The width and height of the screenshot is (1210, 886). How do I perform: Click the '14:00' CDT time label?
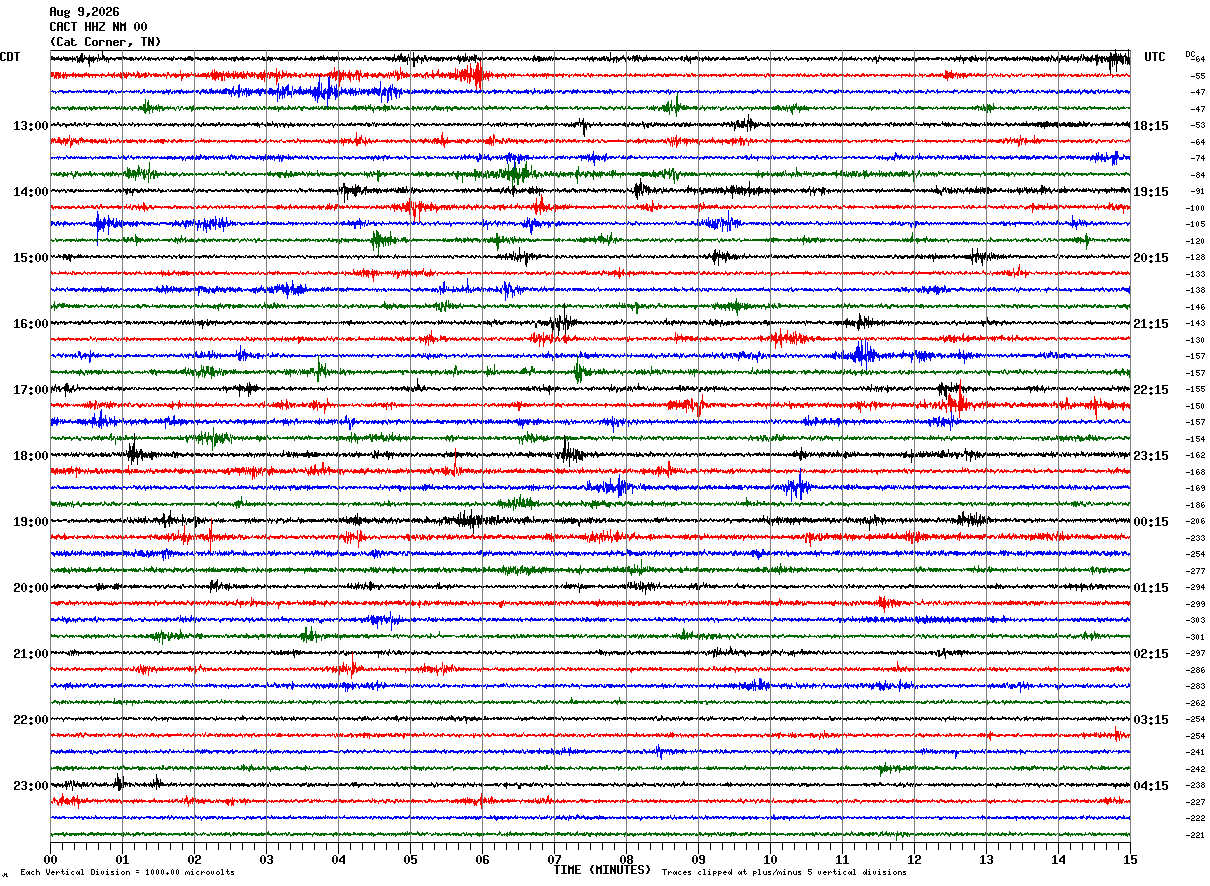pos(30,192)
